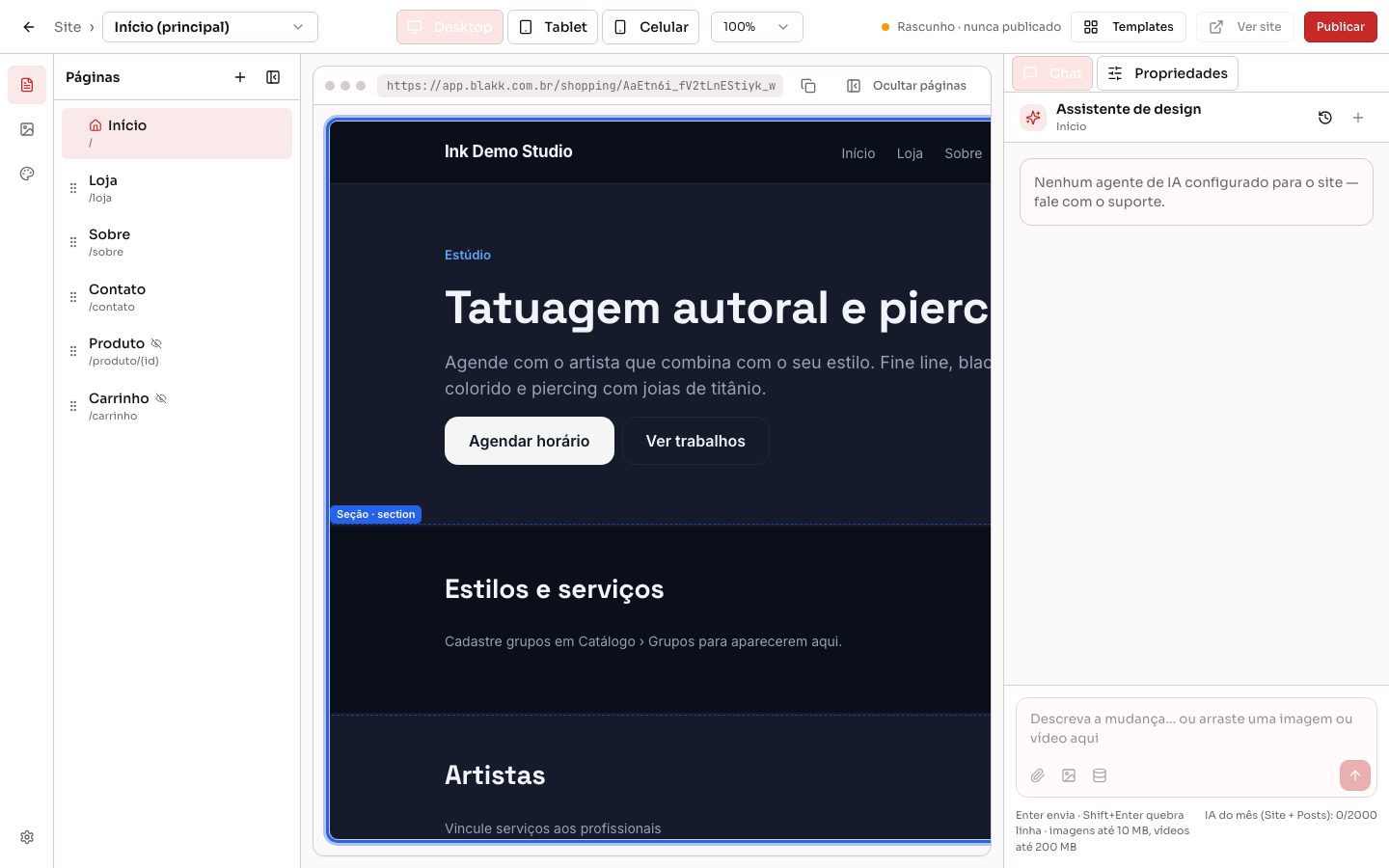Image resolution: width=1389 pixels, height=868 pixels.
Task: Click Agendar horário button in preview
Action: [530, 441]
